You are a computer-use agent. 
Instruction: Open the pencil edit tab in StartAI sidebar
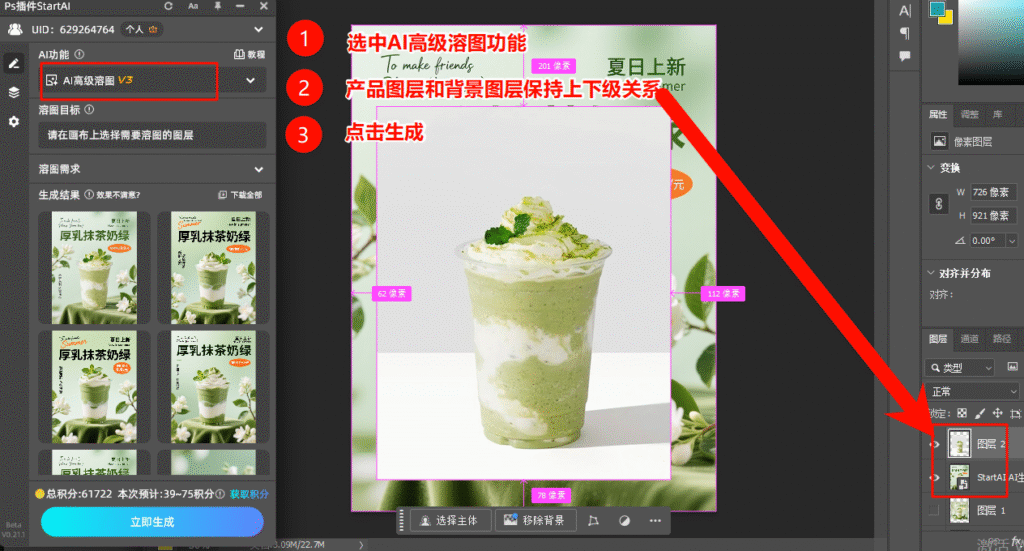click(x=14, y=63)
